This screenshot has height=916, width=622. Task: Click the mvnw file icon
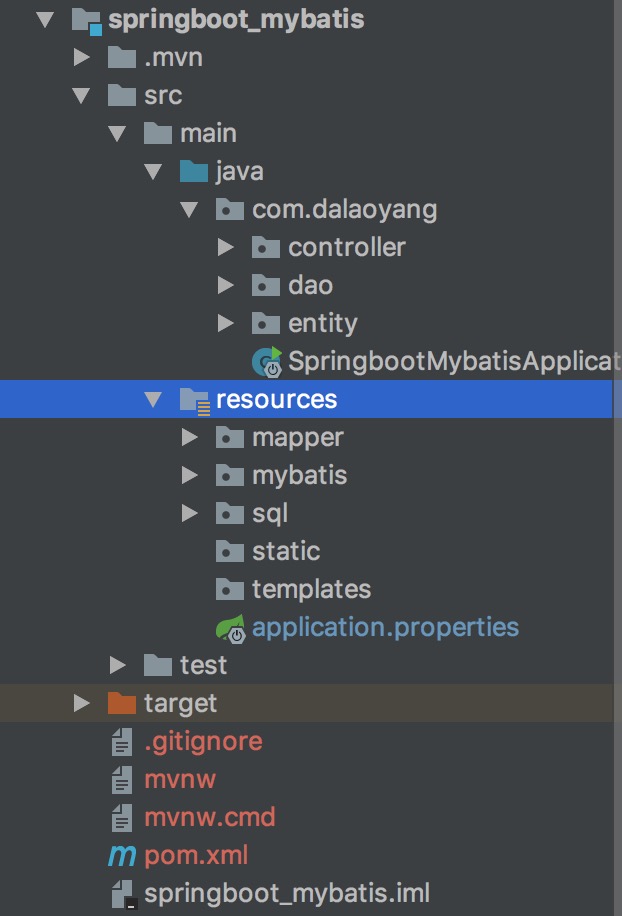pyautogui.click(x=122, y=780)
